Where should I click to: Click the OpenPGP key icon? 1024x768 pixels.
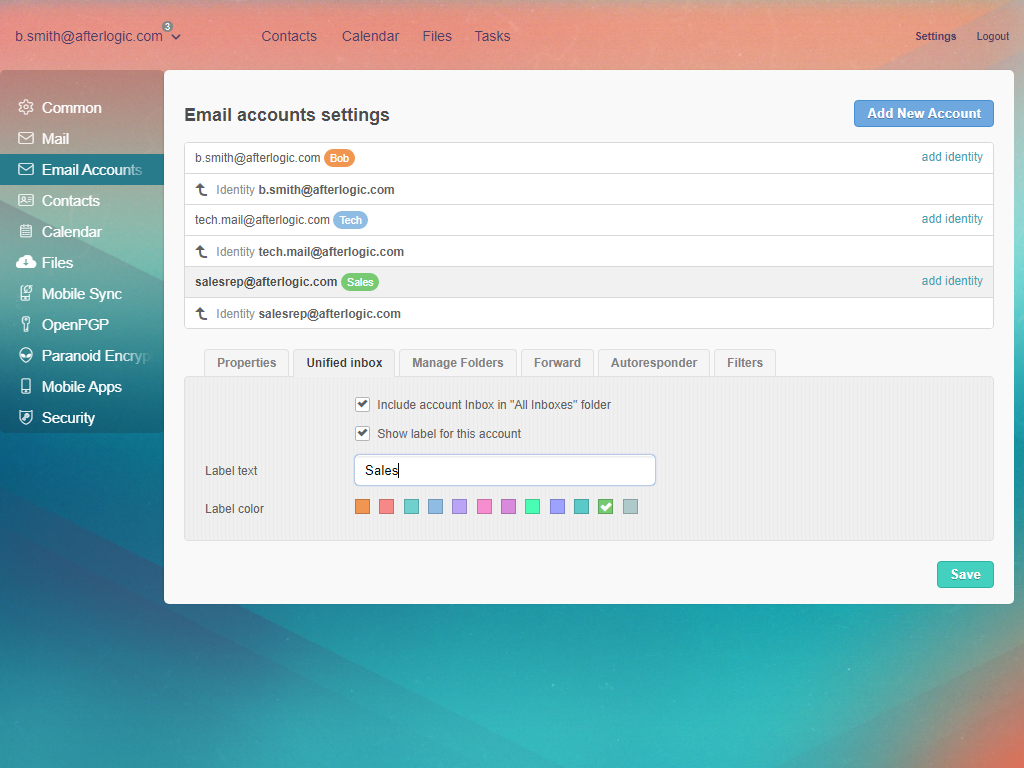[26, 325]
